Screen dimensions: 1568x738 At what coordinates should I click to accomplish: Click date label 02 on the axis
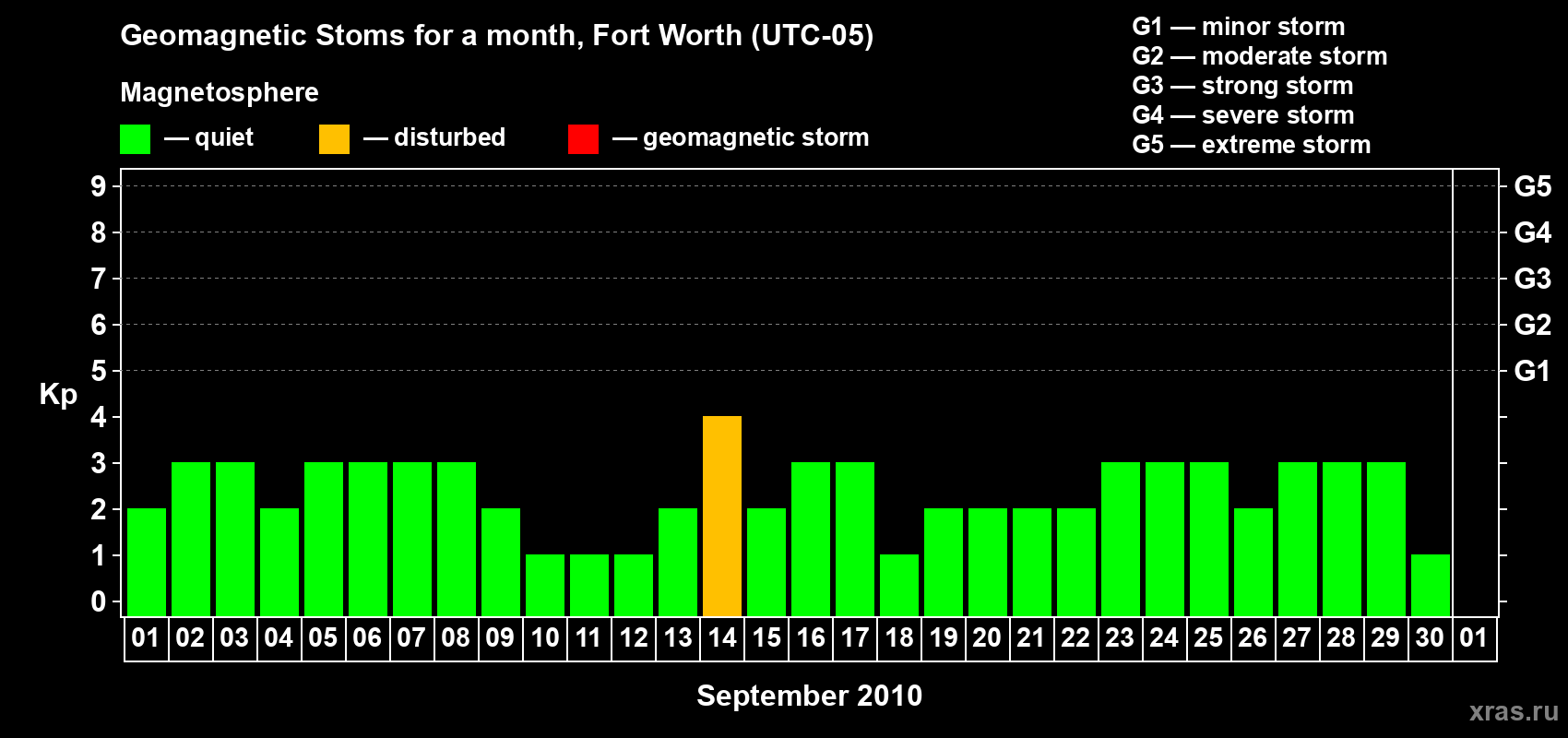[x=190, y=637]
